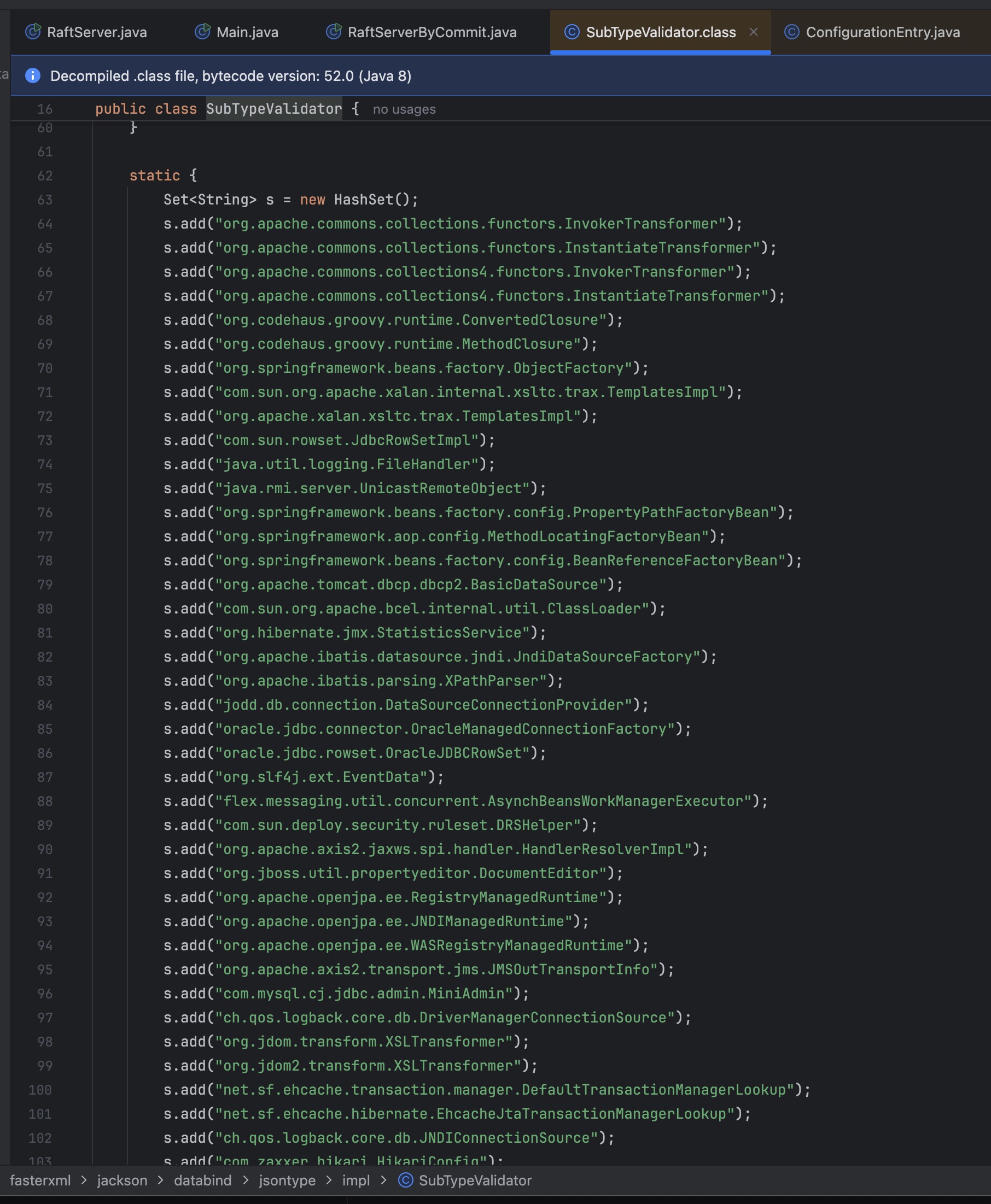This screenshot has width=991, height=1204.
Task: Select the impl breadcrumb item
Action: coord(356,1180)
